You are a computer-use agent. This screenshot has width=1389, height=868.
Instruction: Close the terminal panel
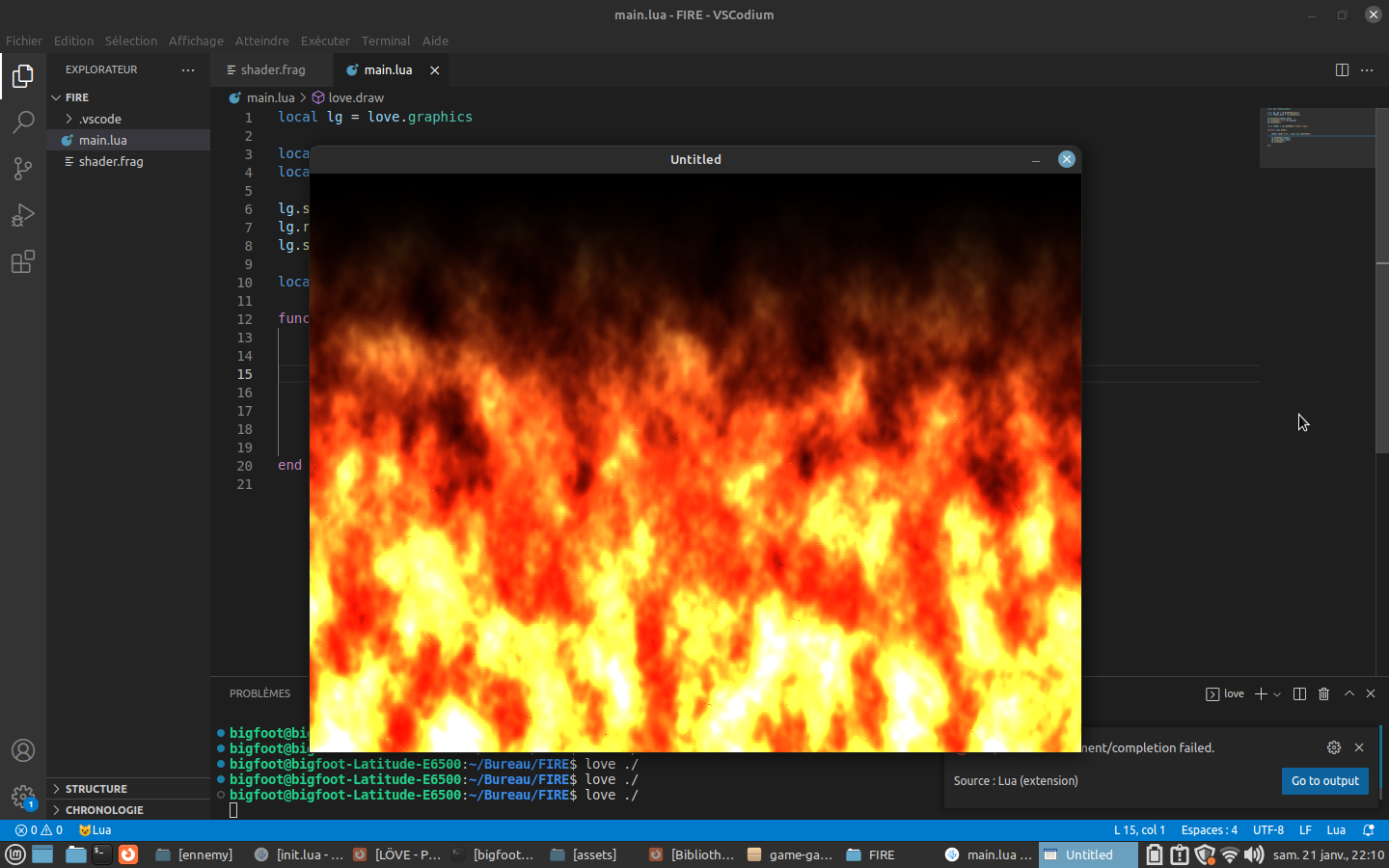[x=1371, y=693]
